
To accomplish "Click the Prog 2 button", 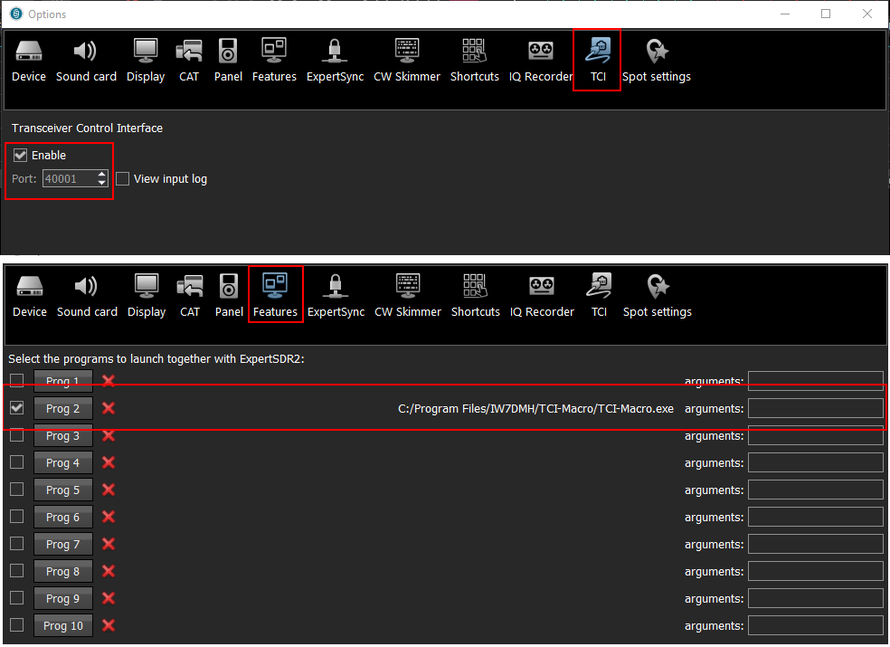I will [63, 408].
